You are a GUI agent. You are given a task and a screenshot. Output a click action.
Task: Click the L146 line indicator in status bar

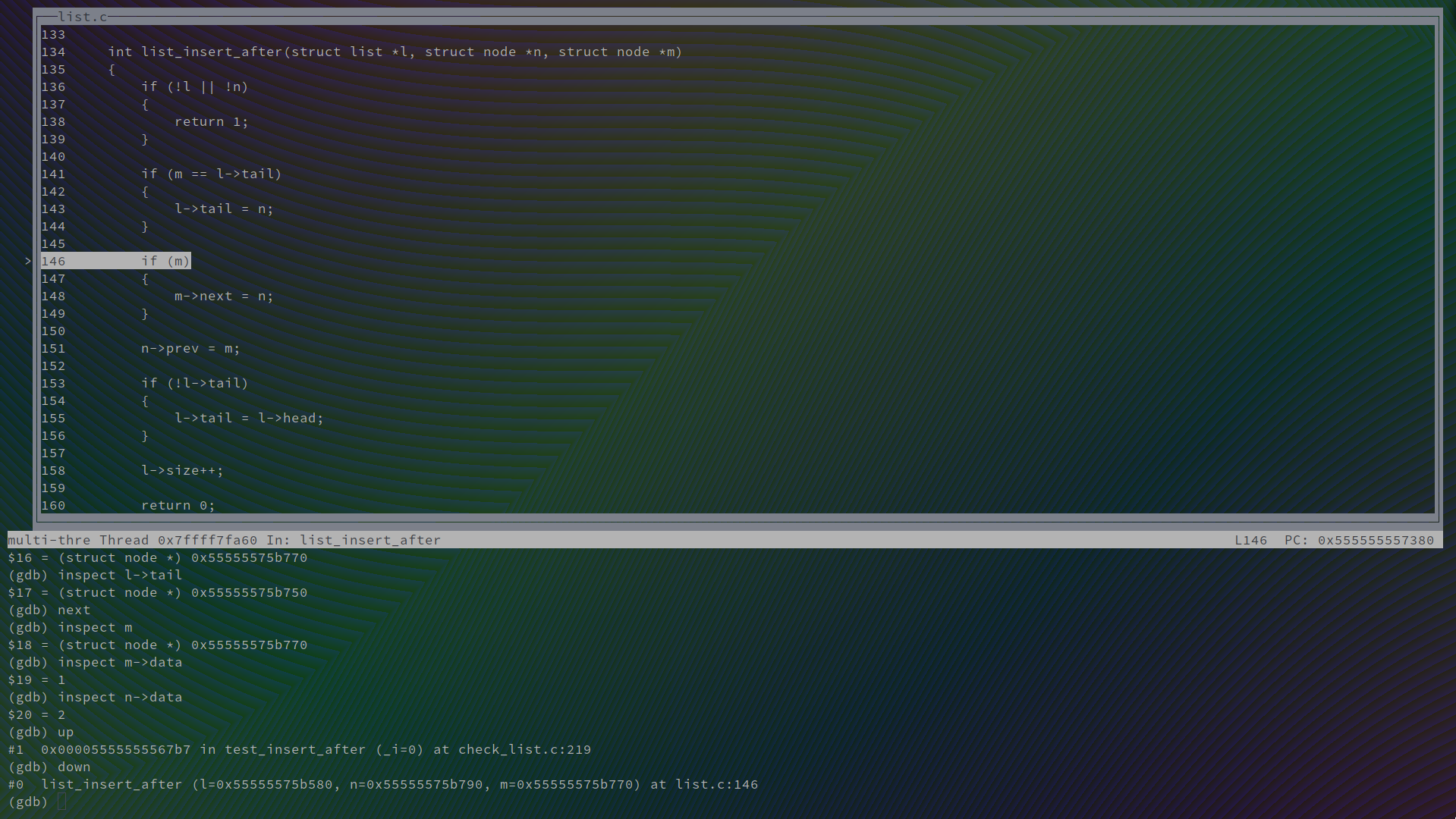tap(1250, 540)
